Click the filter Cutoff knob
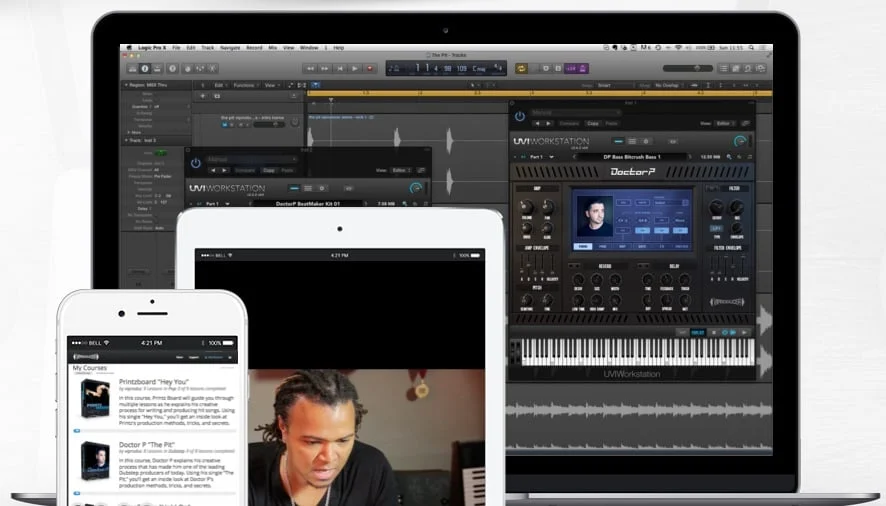The width and height of the screenshot is (886, 506). pyautogui.click(x=716, y=207)
